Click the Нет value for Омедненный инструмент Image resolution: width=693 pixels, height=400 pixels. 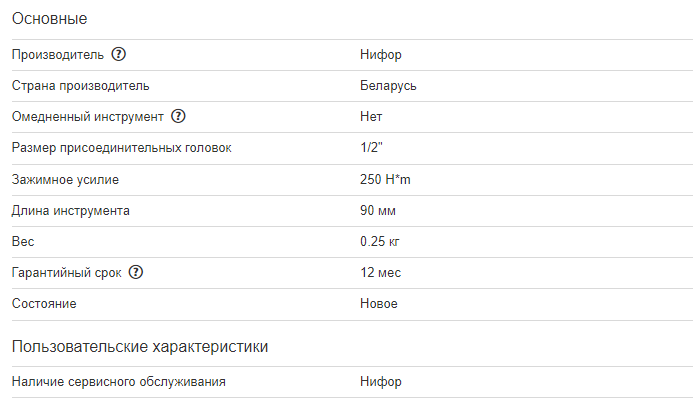click(x=371, y=117)
